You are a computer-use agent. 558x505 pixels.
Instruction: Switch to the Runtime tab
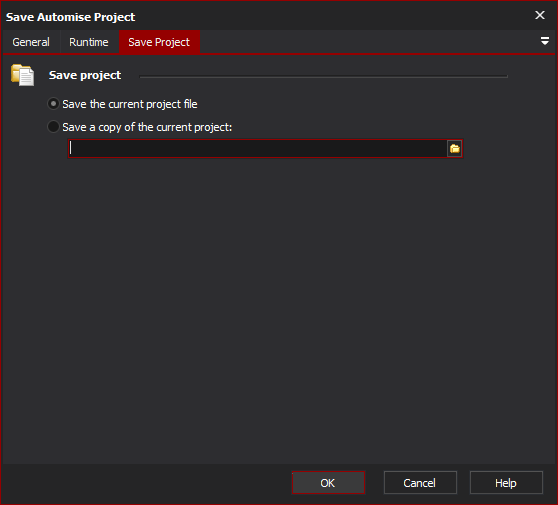[89, 42]
